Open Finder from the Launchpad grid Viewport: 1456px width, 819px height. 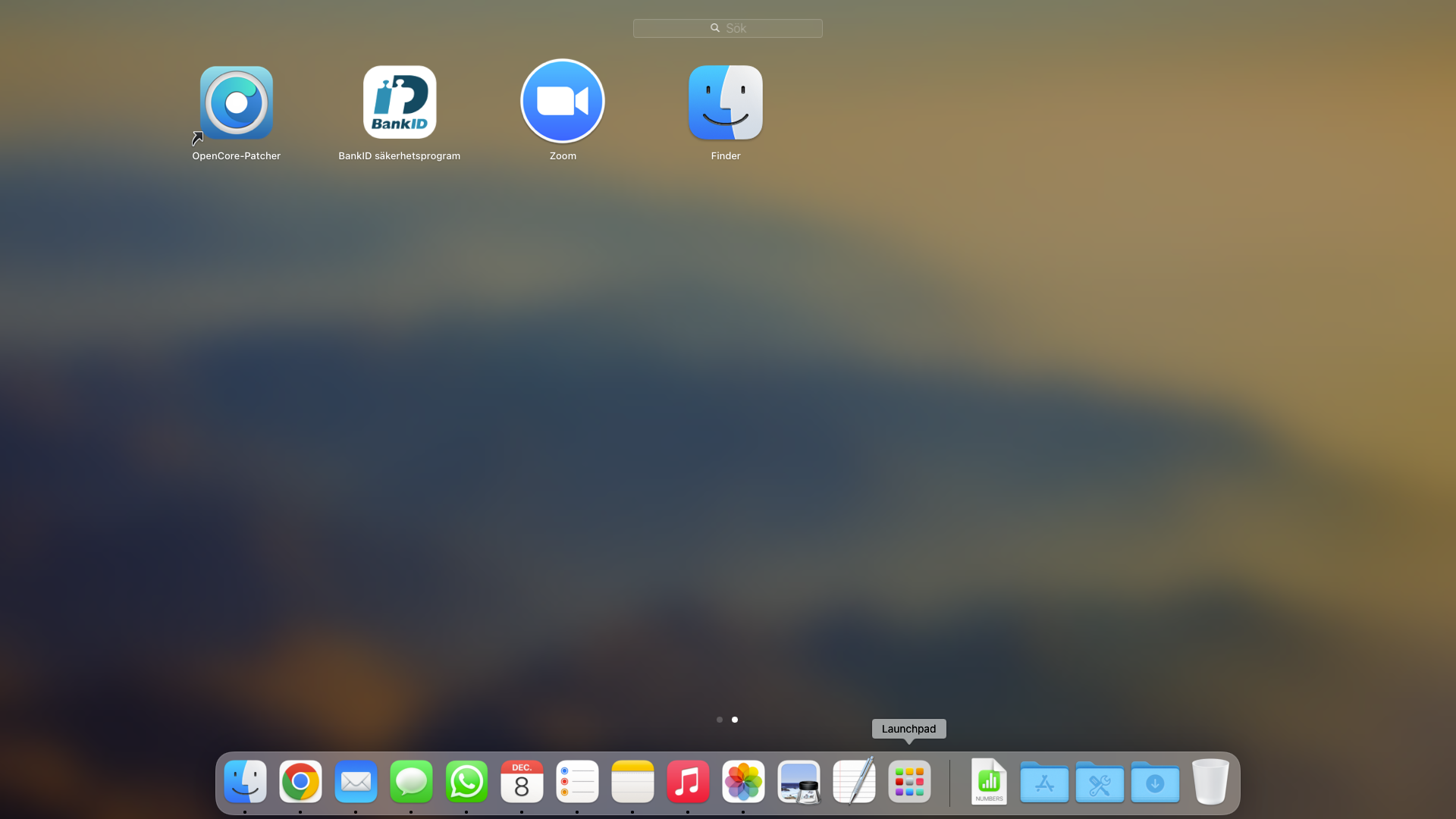726,103
